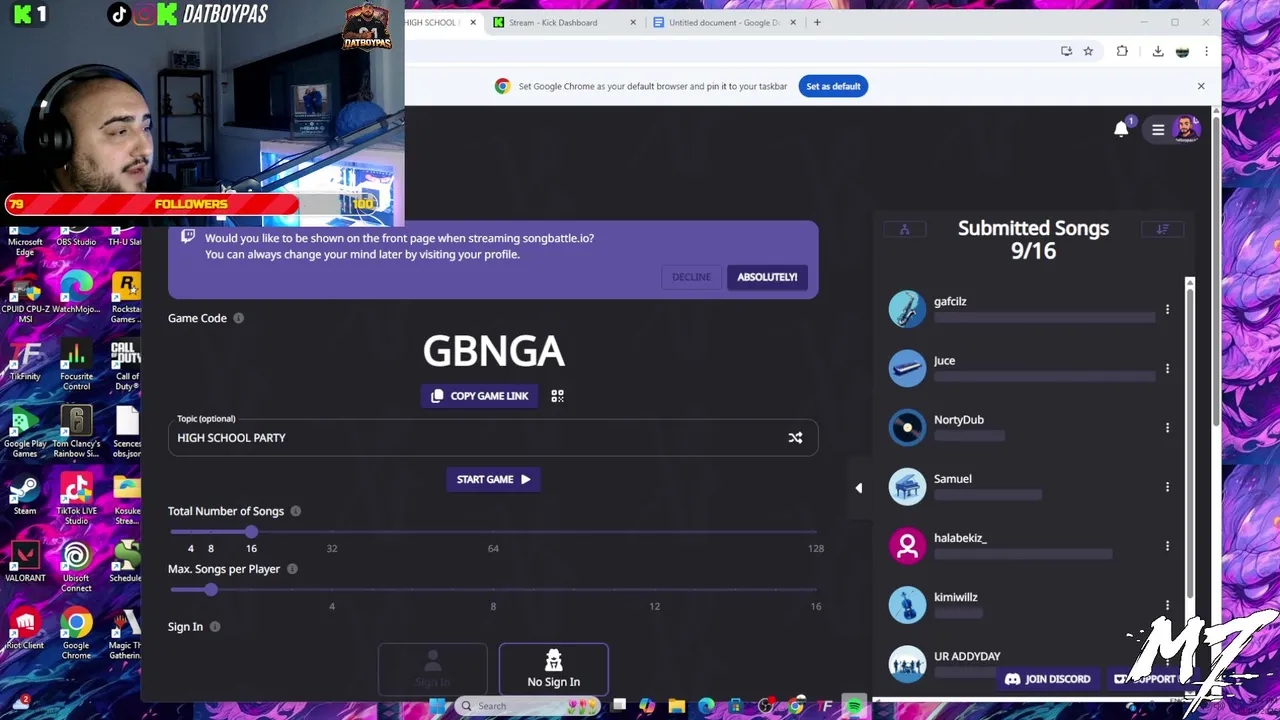Click the QR code icon next to Copy Game Link

557,396
